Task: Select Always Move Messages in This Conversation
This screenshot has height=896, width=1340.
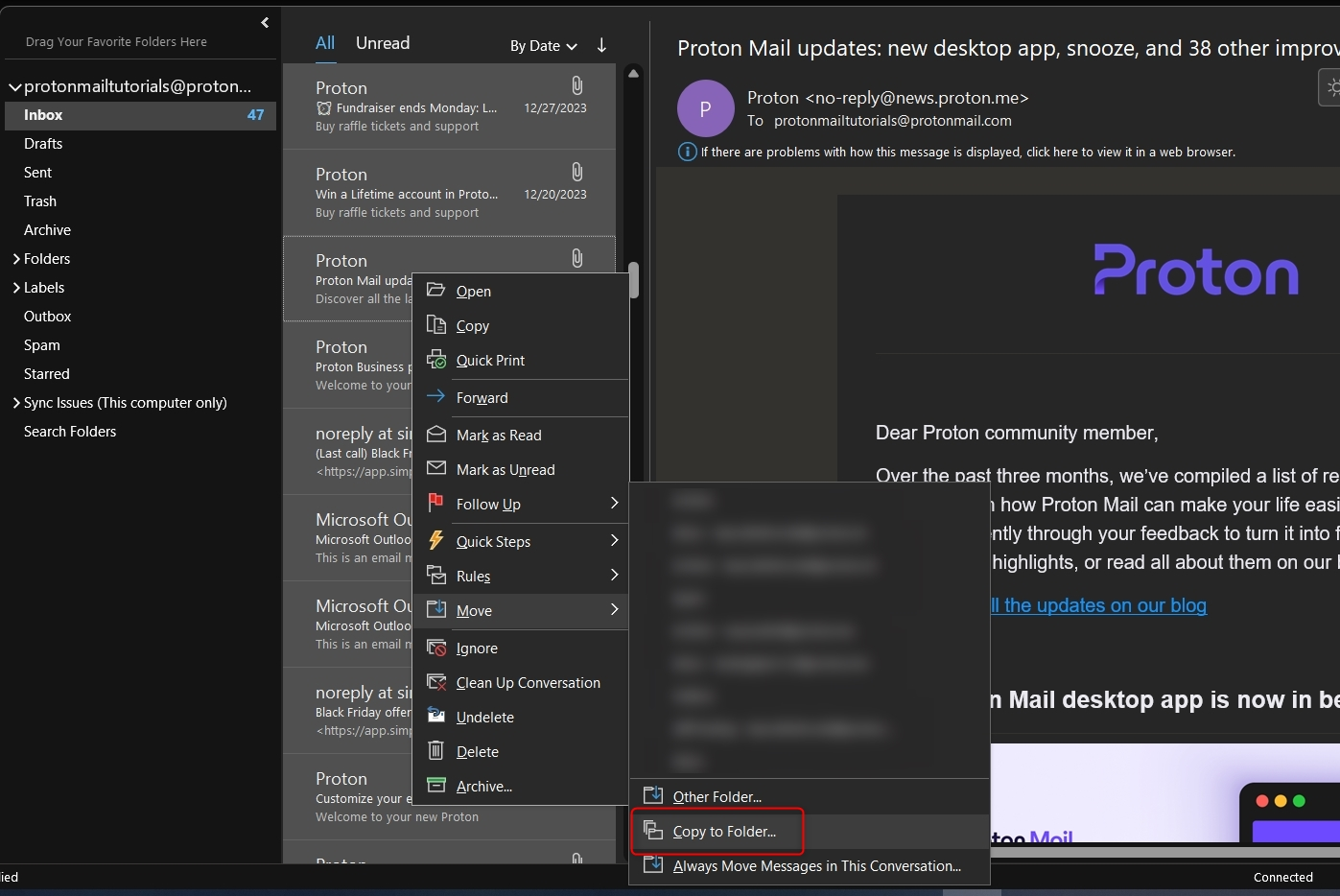Action: [810, 865]
